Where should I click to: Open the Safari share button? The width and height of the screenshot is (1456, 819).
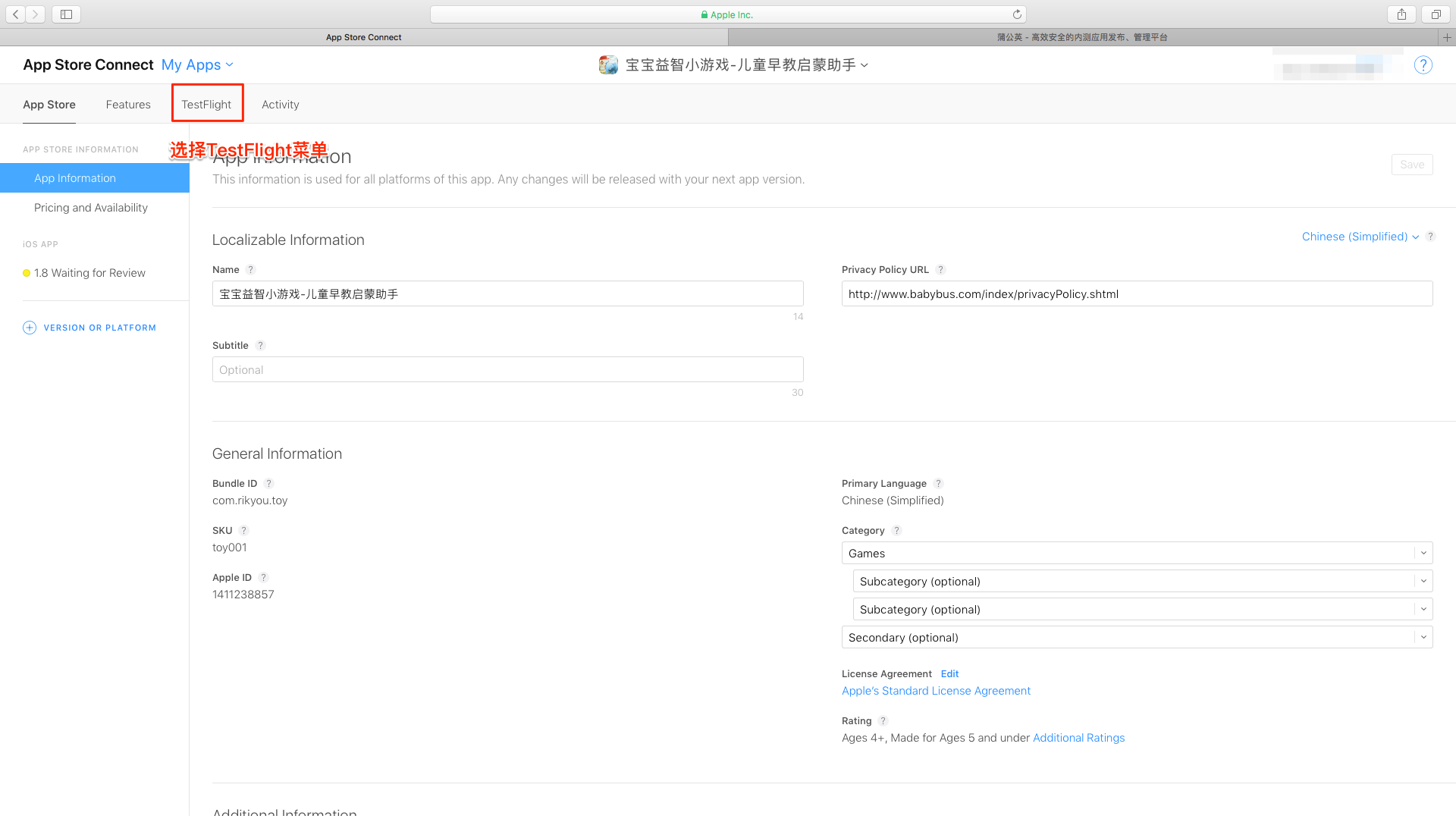(1401, 14)
